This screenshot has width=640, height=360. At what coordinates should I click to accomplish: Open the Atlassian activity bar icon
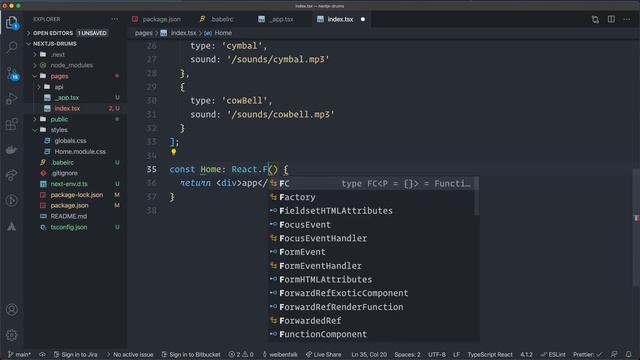[12, 226]
